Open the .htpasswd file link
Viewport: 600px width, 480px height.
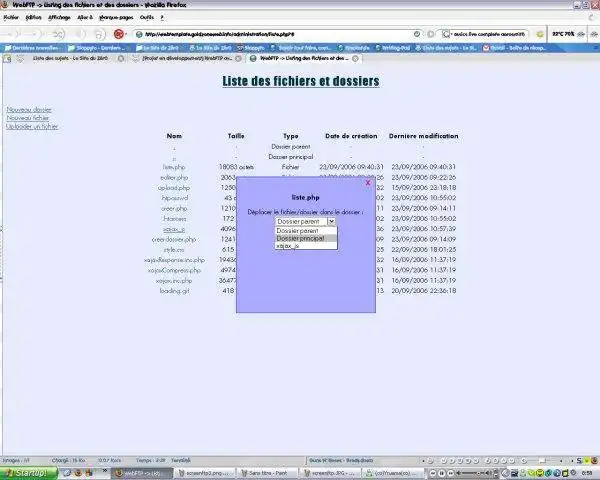174,198
